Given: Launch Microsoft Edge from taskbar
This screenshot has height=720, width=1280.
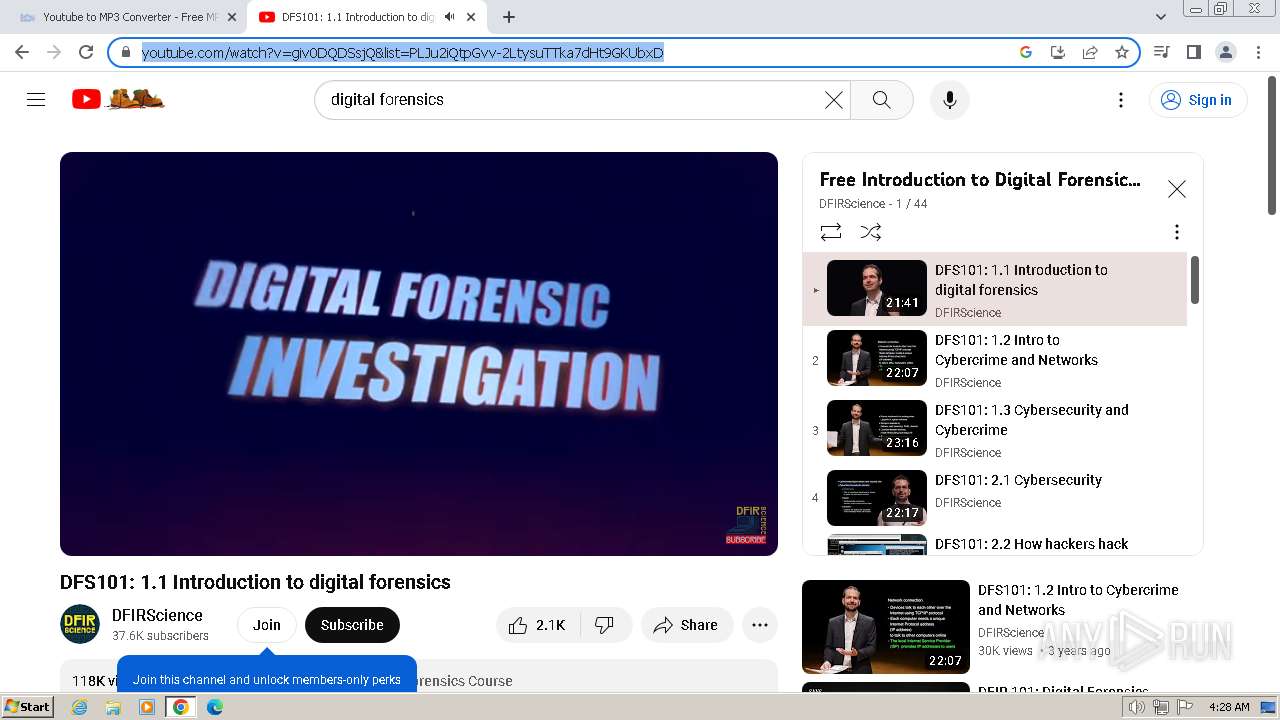Looking at the screenshot, I should pyautogui.click(x=215, y=707).
